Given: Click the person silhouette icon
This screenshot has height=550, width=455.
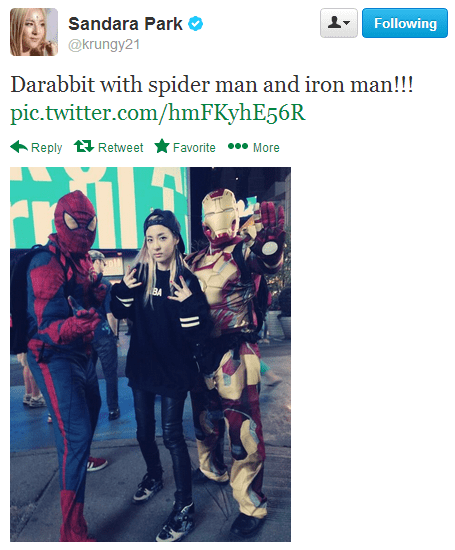Looking at the screenshot, I should coord(334,23).
